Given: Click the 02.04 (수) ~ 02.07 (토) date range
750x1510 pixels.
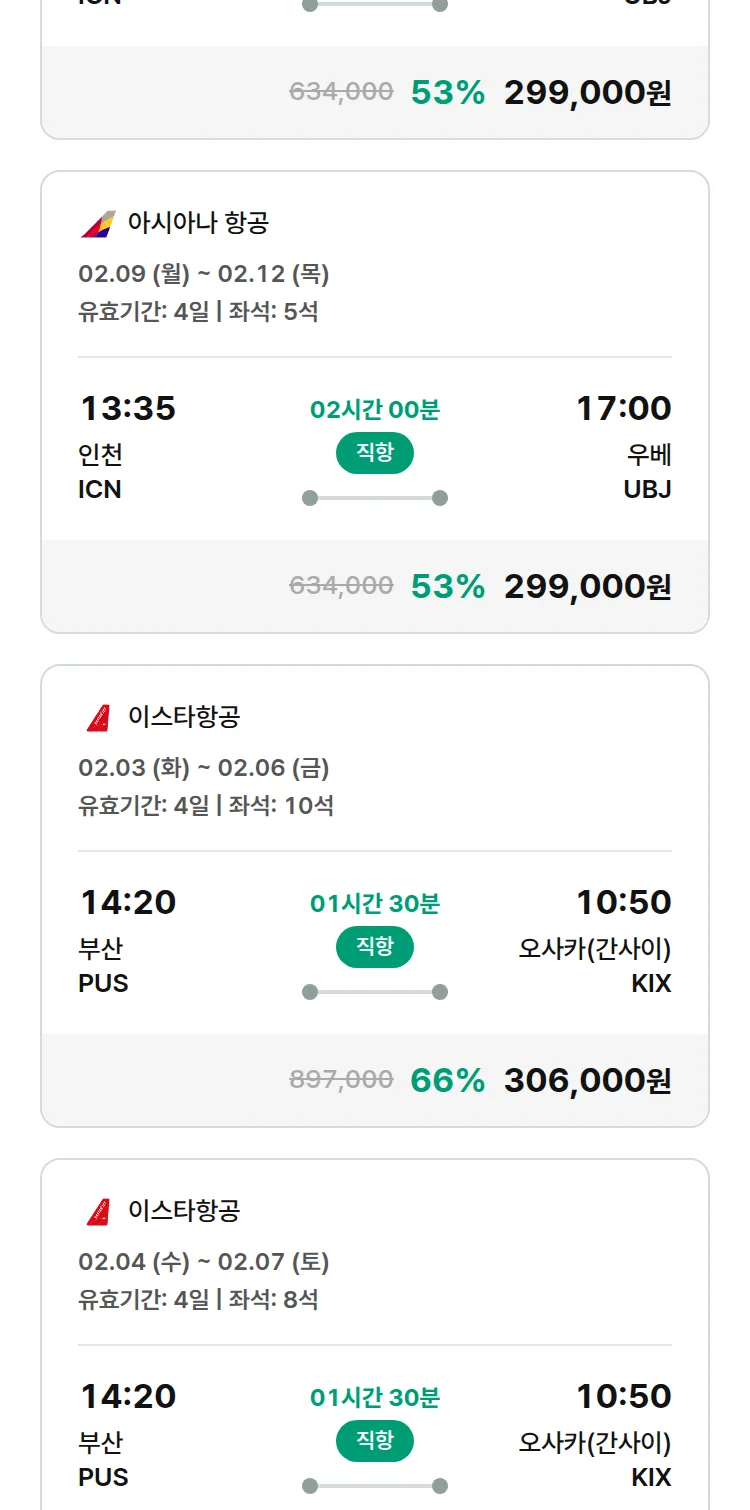Looking at the screenshot, I should [x=204, y=1262].
